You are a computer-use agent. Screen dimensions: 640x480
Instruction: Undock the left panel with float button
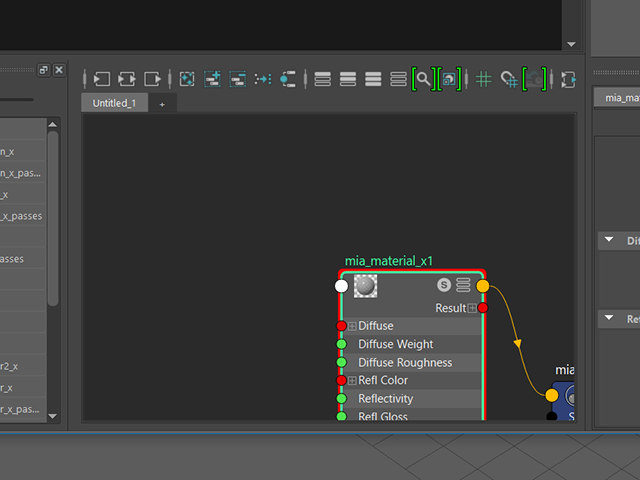[x=43, y=70]
